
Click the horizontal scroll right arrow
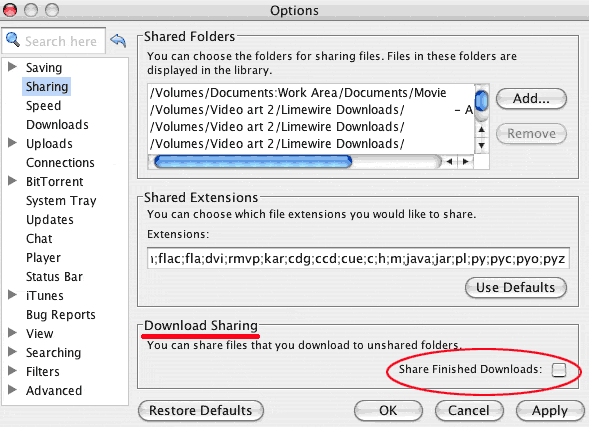tap(466, 162)
